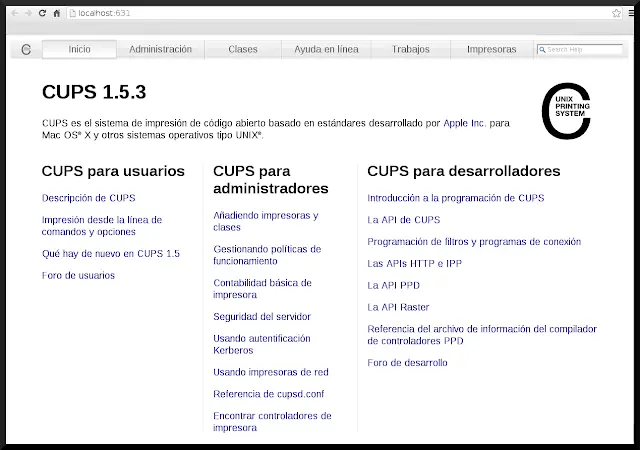Open Programación de filtros y programas link
The width and height of the screenshot is (640, 450).
[474, 242]
